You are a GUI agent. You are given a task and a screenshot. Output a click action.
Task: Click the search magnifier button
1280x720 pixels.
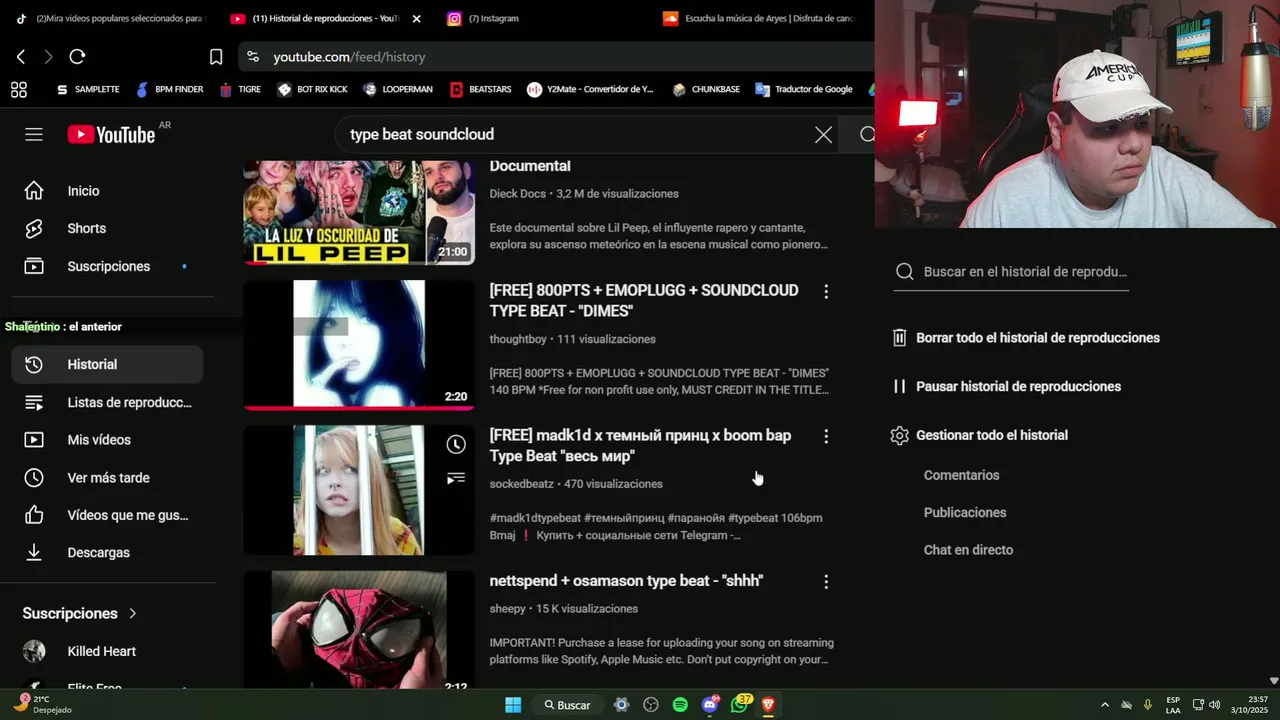tap(867, 134)
